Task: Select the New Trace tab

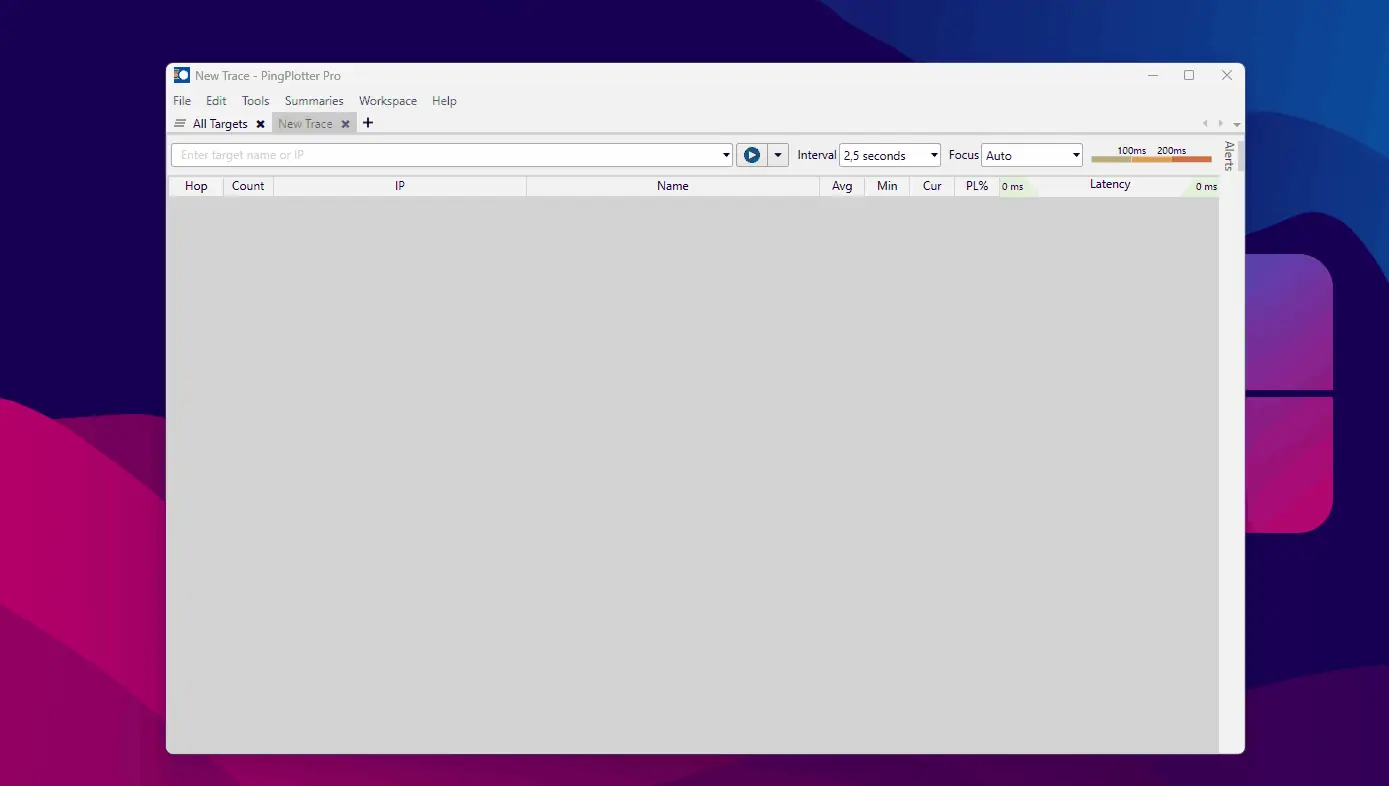Action: pyautogui.click(x=305, y=124)
